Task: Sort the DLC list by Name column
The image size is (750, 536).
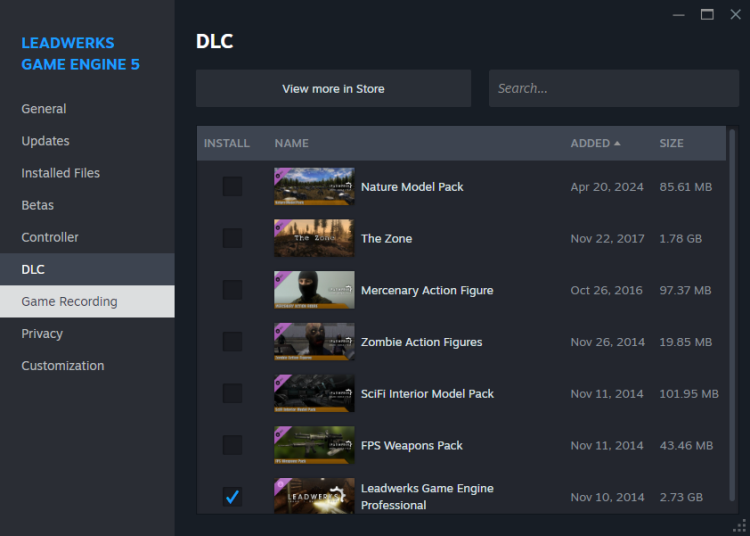Action: (291, 144)
